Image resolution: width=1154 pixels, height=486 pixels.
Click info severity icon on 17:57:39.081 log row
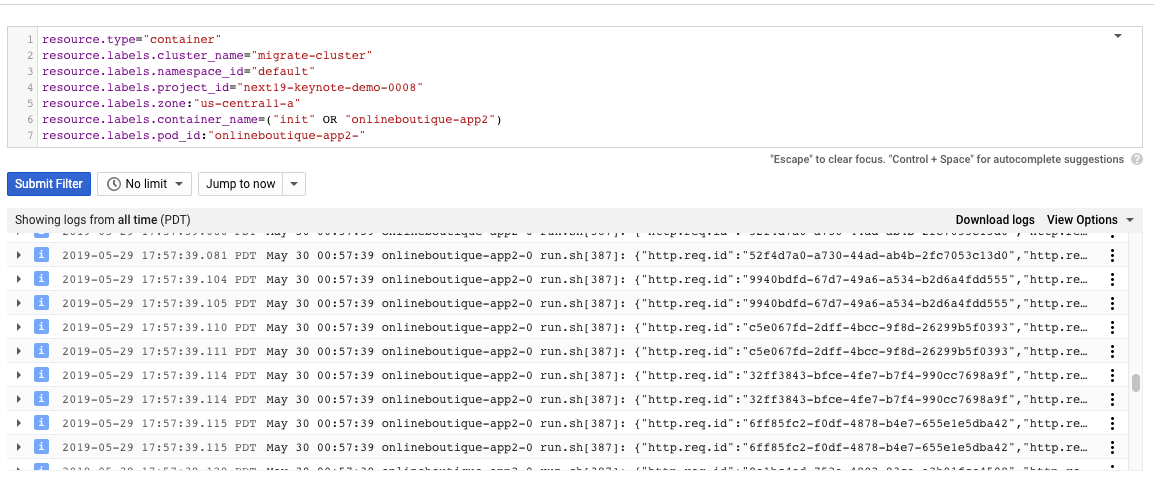click(41, 255)
